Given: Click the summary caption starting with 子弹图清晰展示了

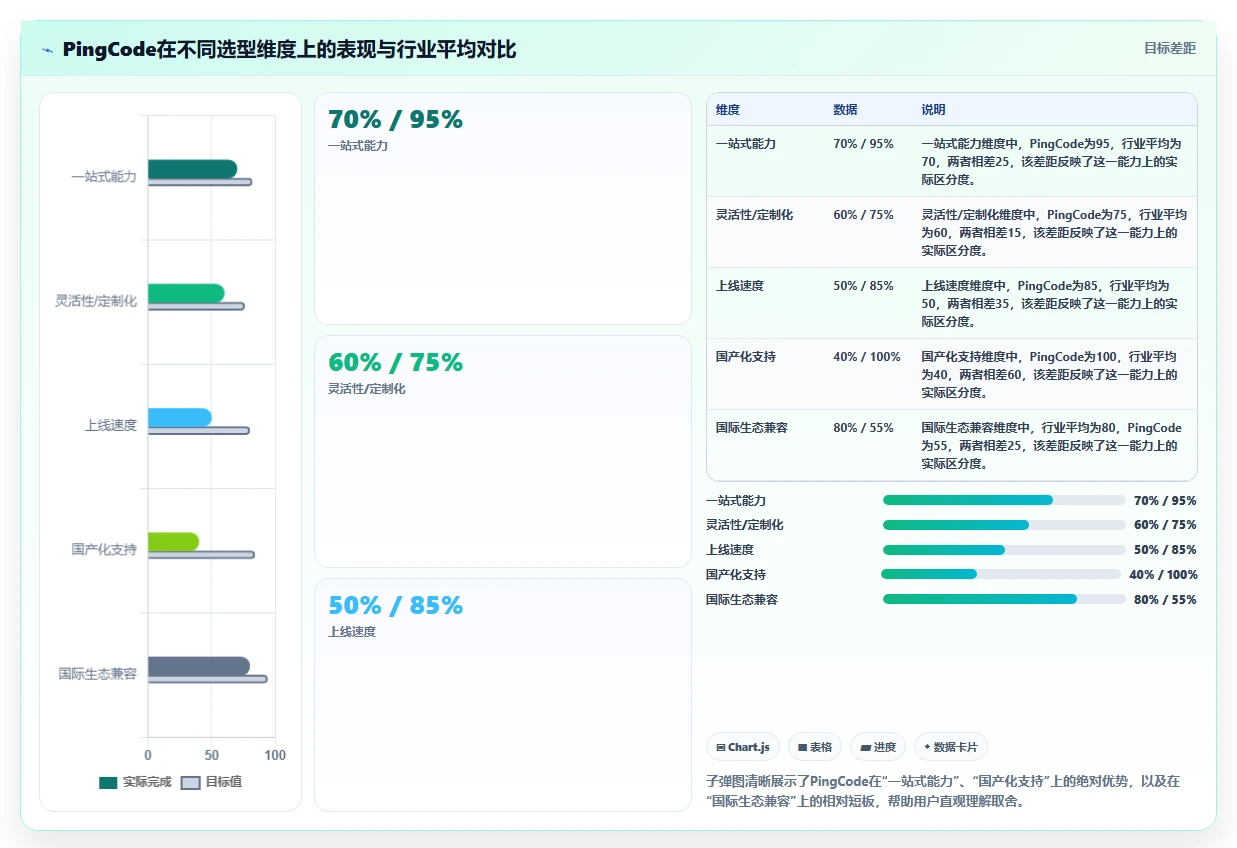Looking at the screenshot, I should tap(943, 791).
